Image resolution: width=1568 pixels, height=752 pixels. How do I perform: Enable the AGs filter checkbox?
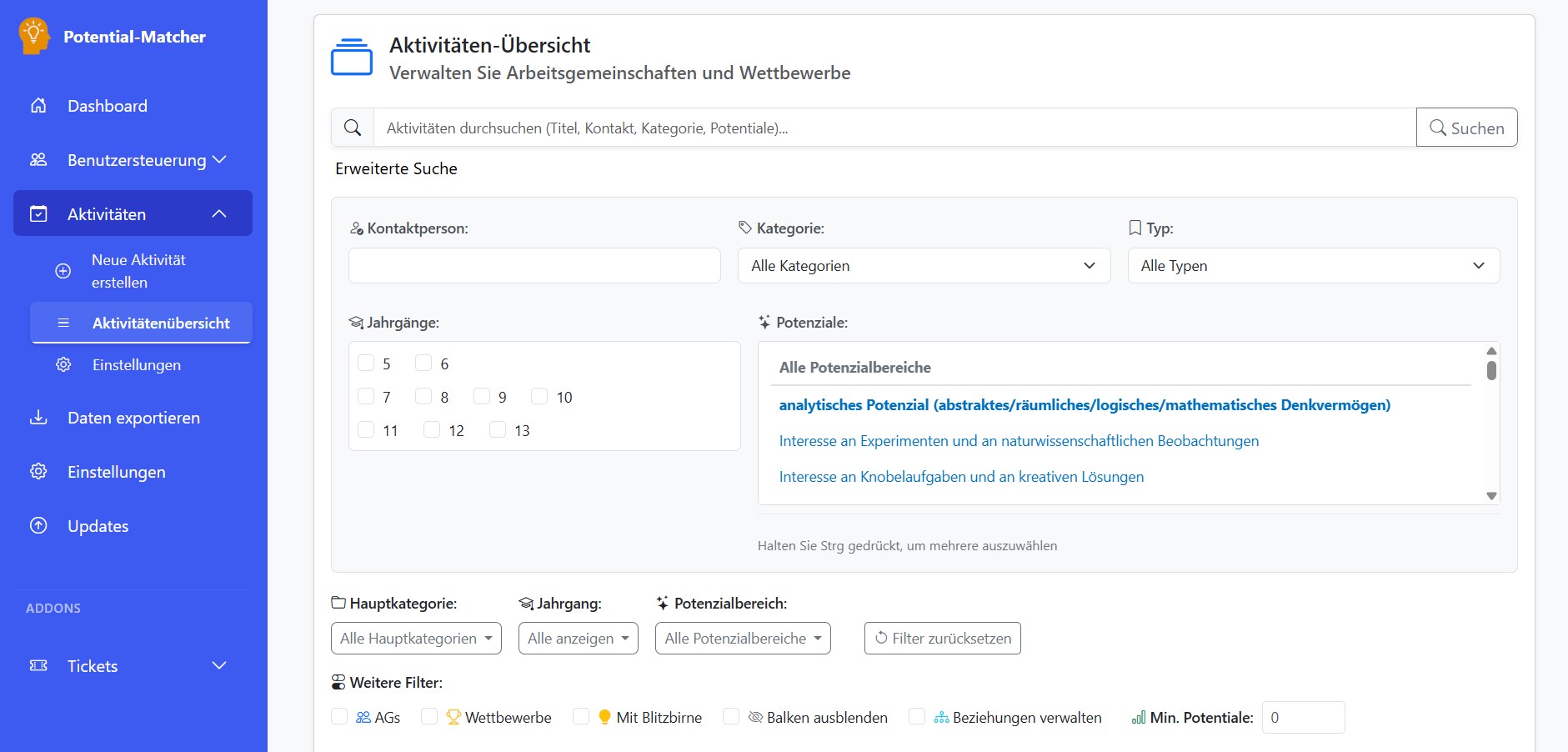(339, 717)
